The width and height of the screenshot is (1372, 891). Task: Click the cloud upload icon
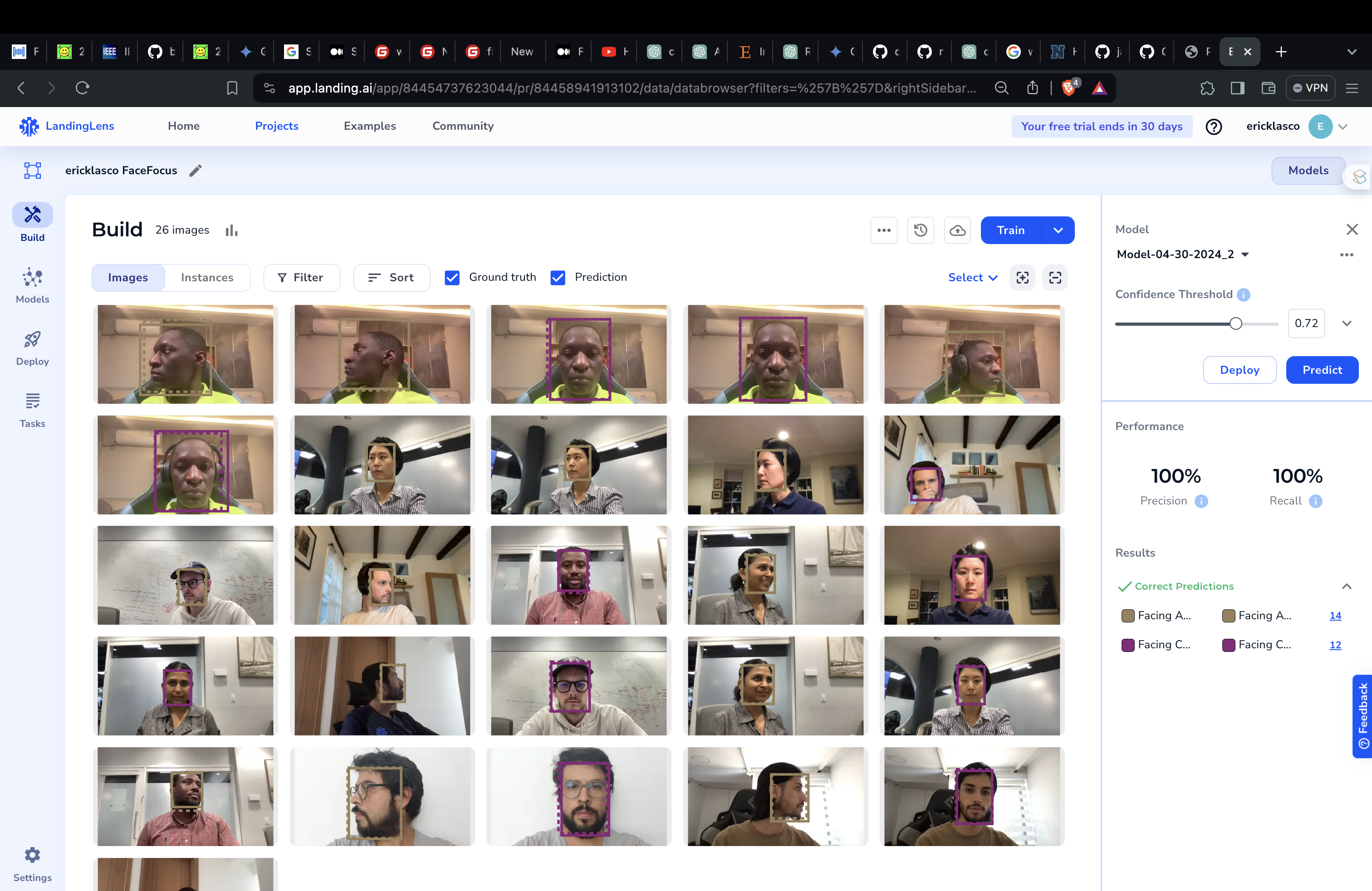click(957, 230)
